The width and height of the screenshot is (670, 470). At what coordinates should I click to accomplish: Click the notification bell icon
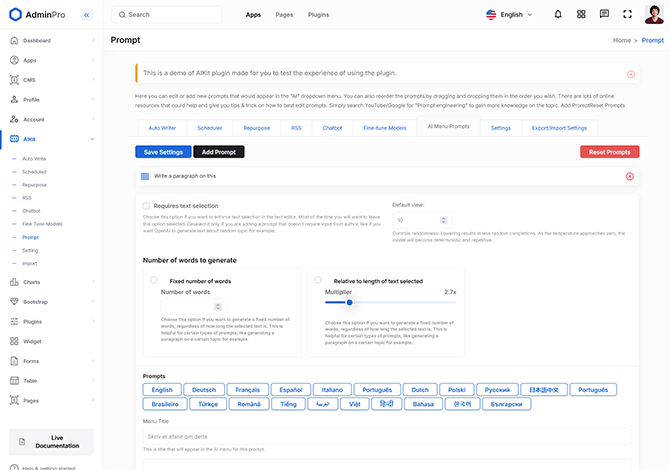(557, 15)
